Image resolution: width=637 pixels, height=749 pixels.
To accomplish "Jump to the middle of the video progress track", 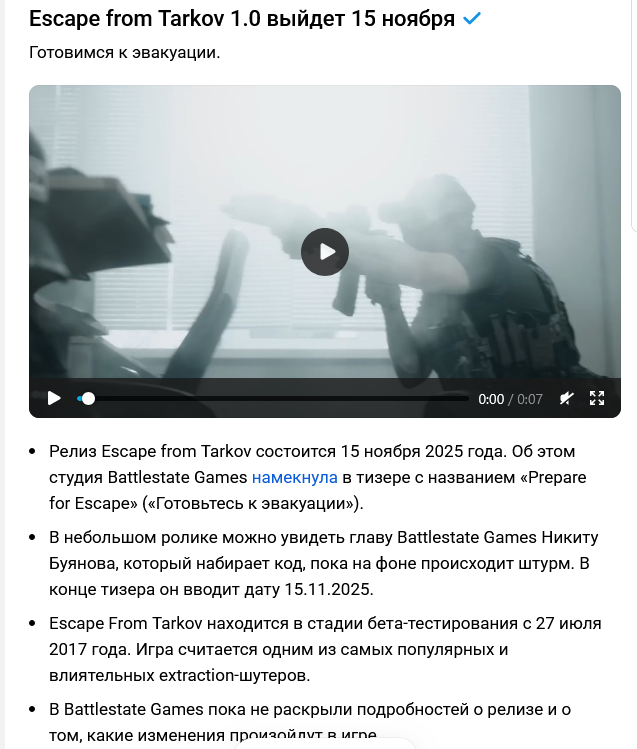I will point(273,398).
